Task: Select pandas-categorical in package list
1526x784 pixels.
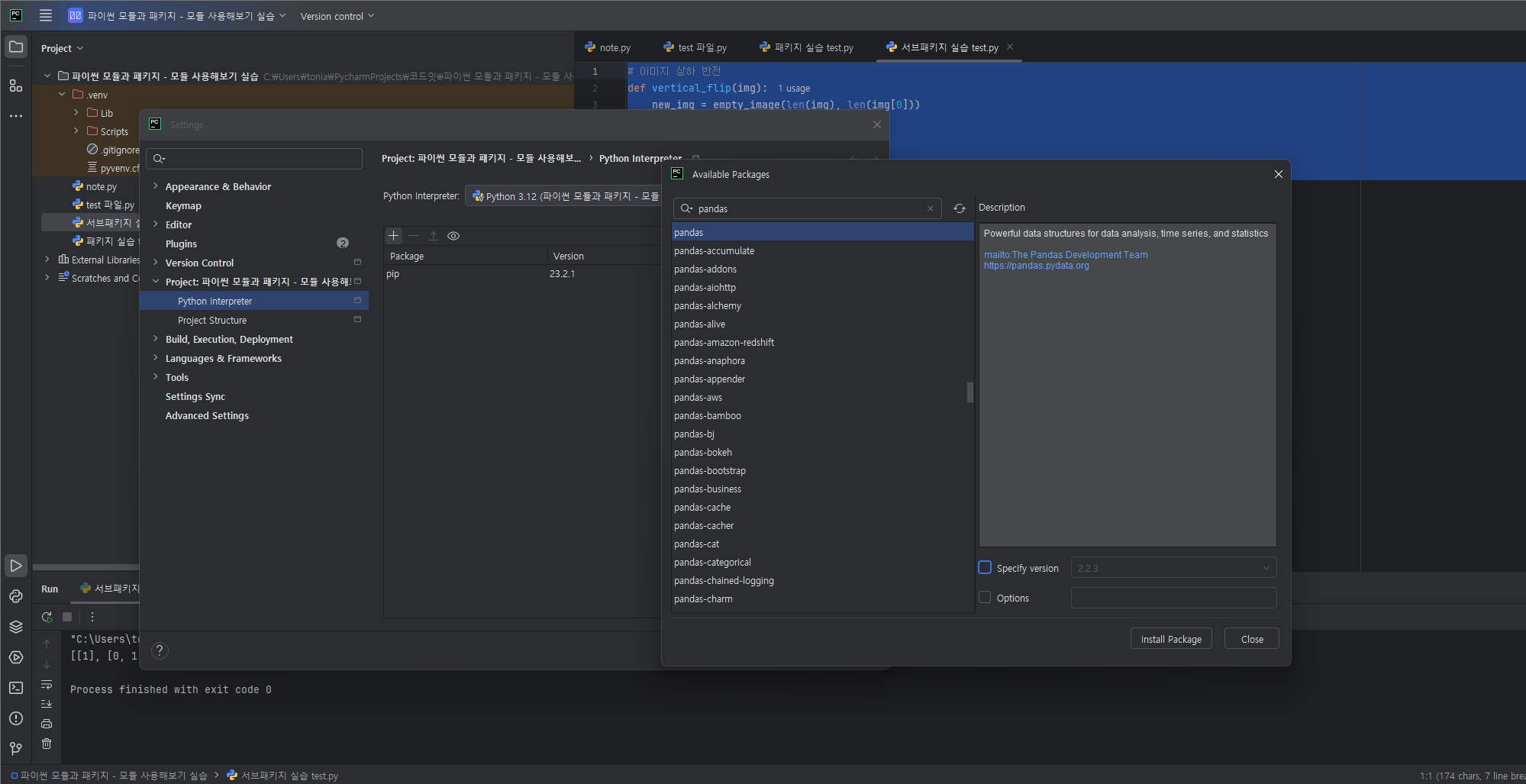Action: pyautogui.click(x=823, y=562)
